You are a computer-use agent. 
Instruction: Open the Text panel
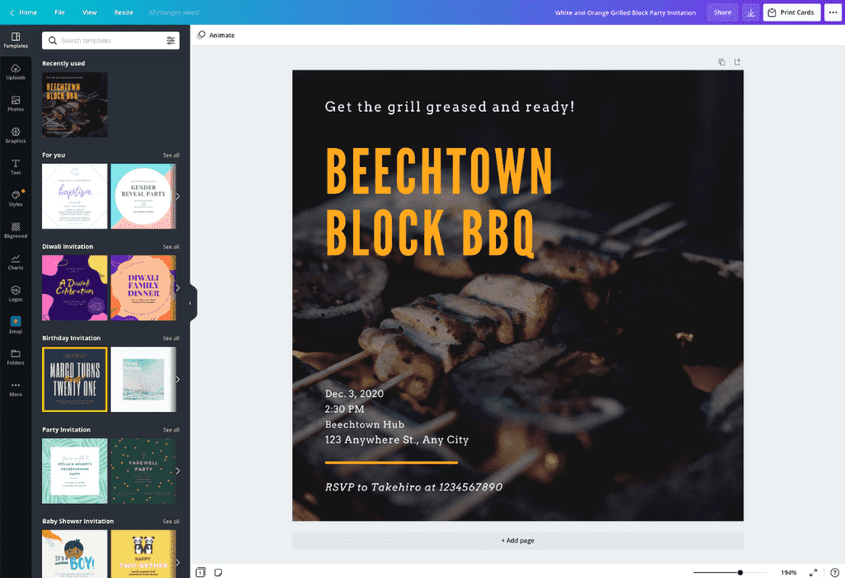[x=15, y=166]
